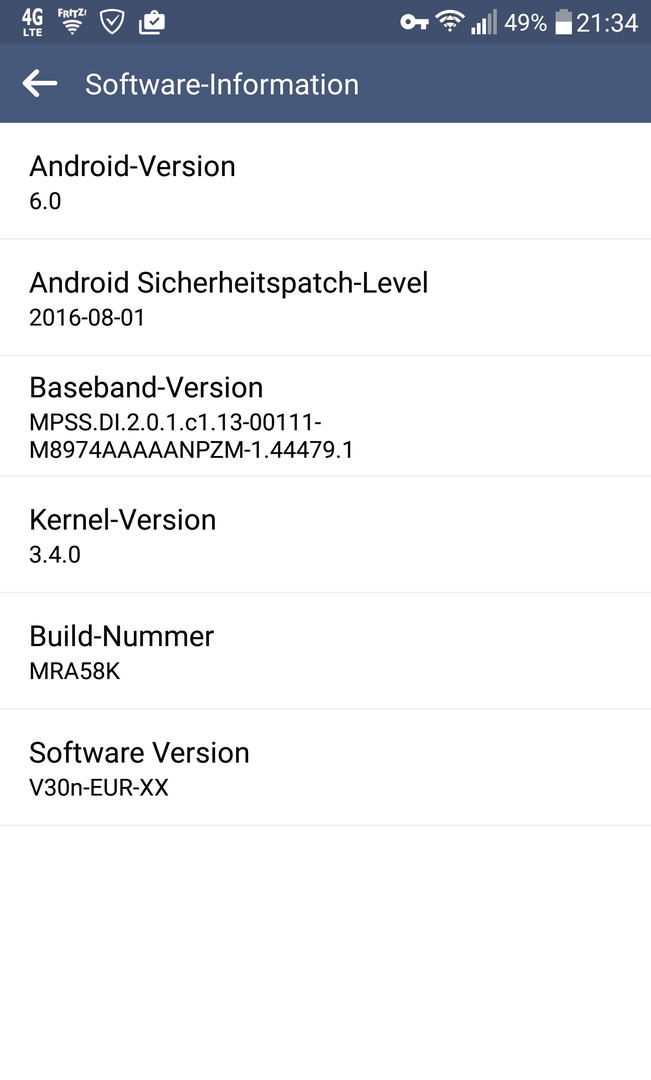Tap the Kernel-Version row
The height and width of the screenshot is (1080, 651).
tap(325, 534)
